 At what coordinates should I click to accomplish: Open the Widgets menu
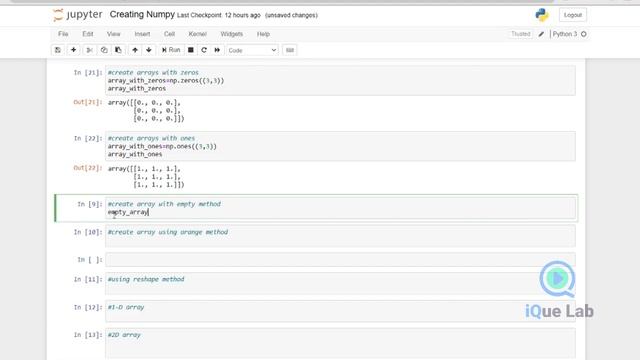tap(231, 34)
